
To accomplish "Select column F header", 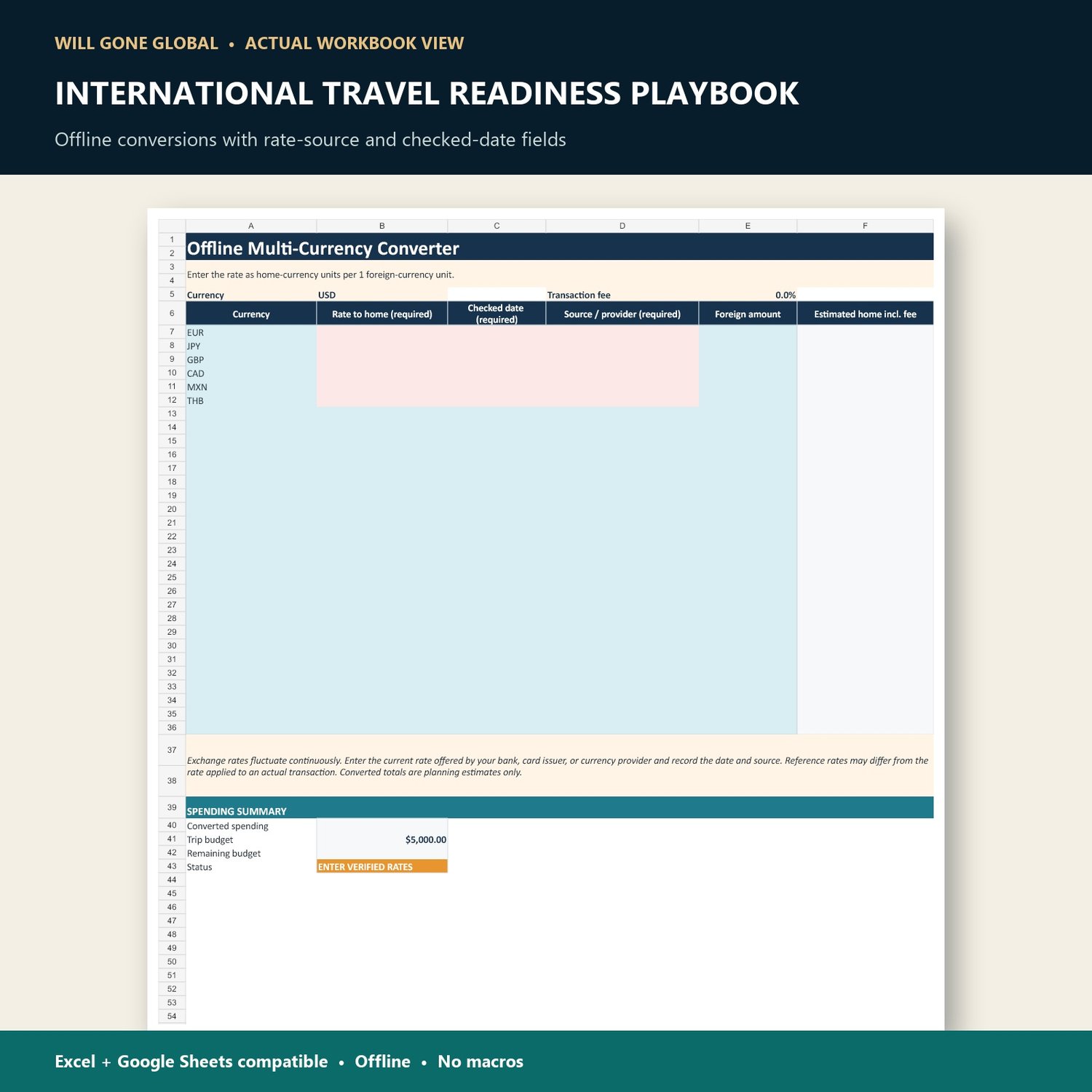I will point(865,226).
